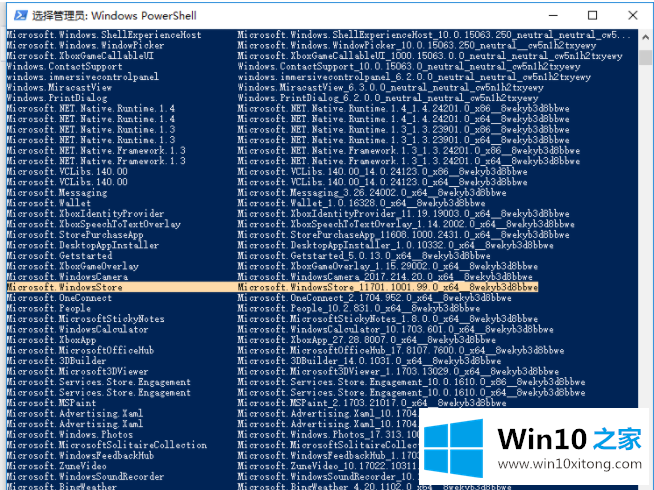
Task: Maximize the Windows PowerShell window
Action: coord(592,15)
